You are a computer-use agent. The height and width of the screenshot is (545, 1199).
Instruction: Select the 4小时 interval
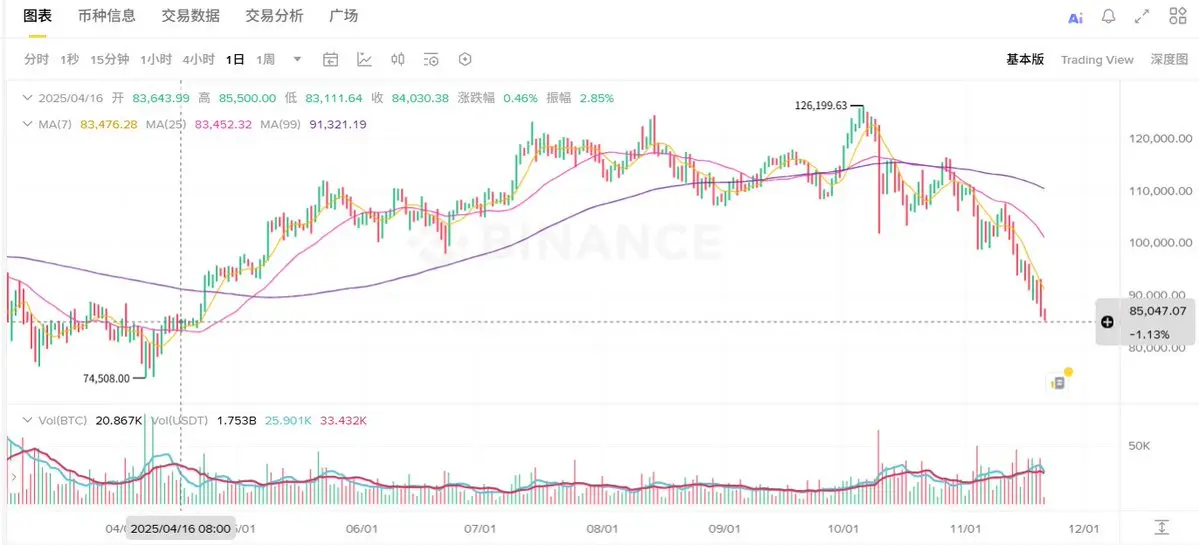pyautogui.click(x=199, y=60)
